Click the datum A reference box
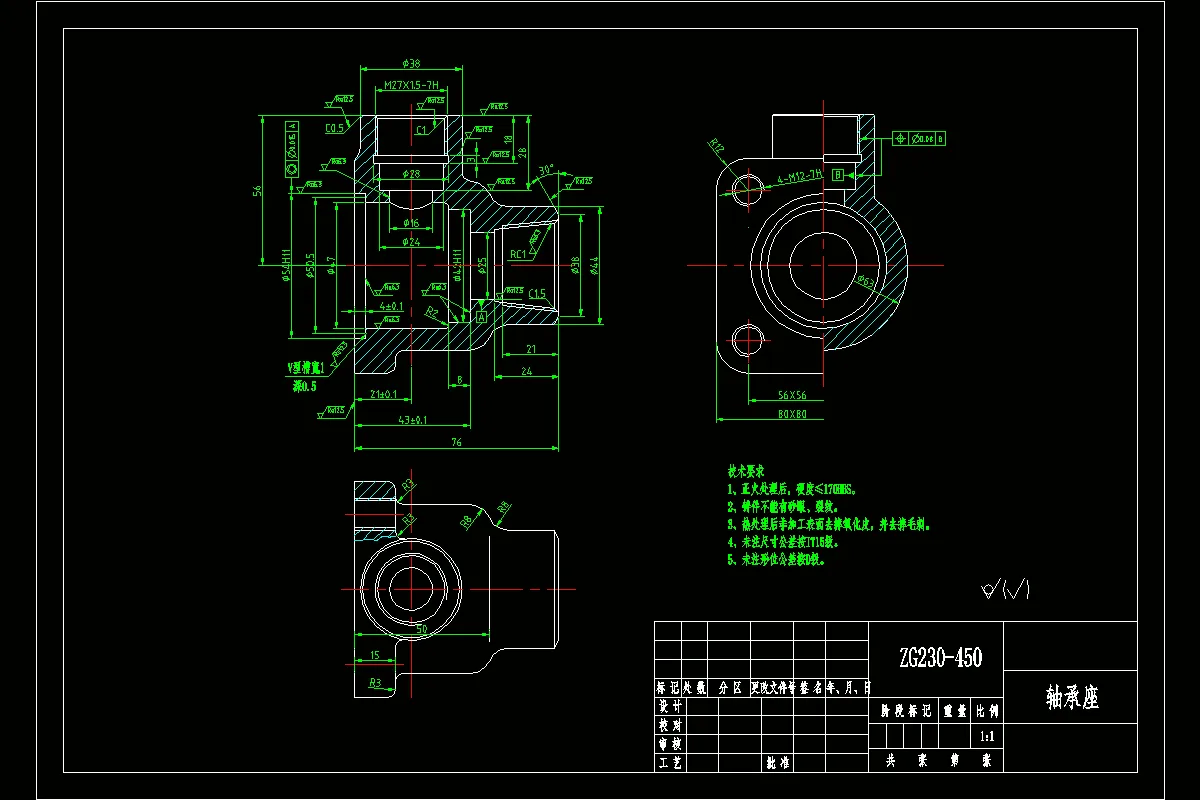The height and width of the screenshot is (800, 1200). coord(481,317)
